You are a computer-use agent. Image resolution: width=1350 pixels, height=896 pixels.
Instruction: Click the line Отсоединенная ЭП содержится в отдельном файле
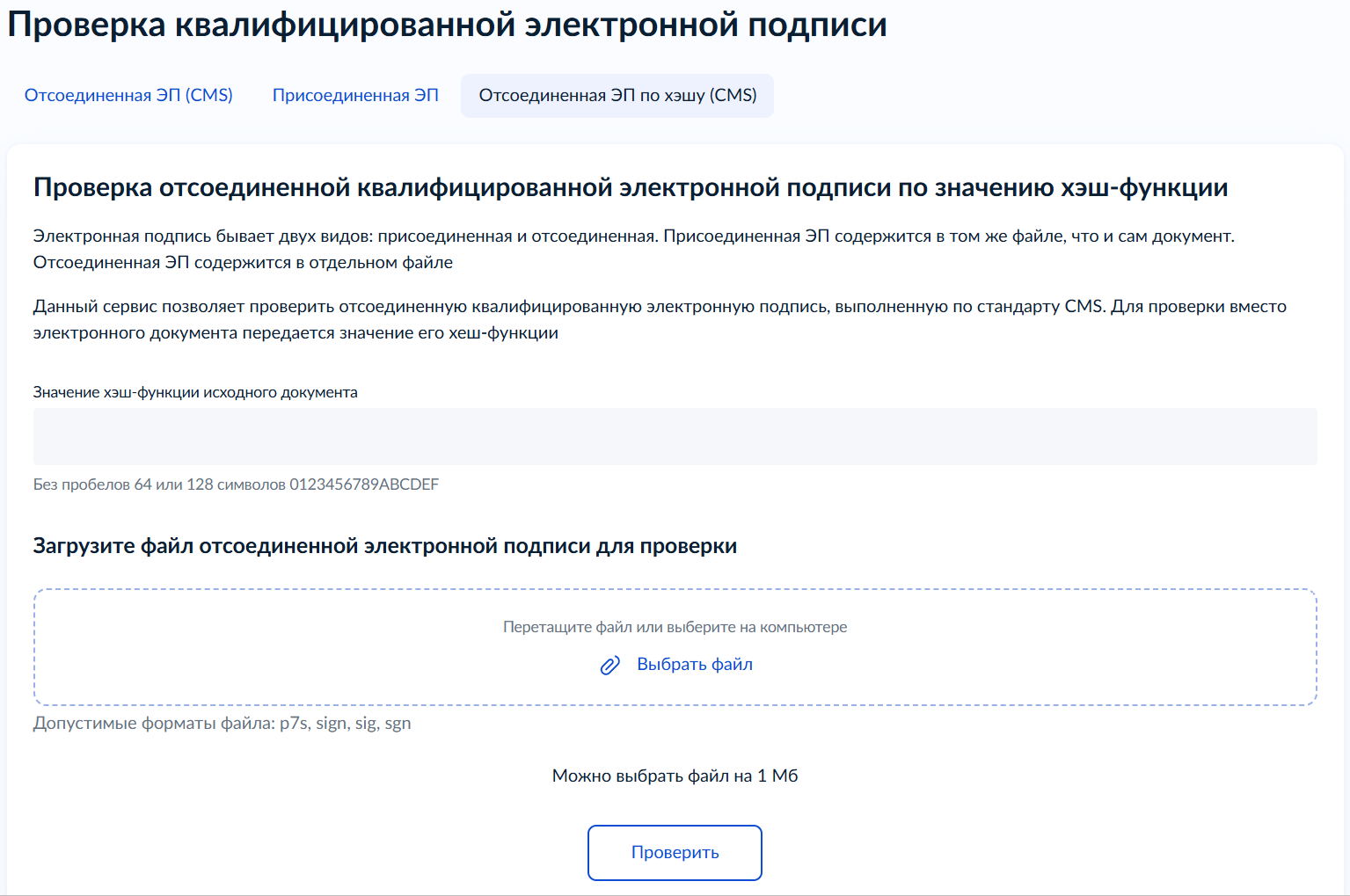pos(243,263)
